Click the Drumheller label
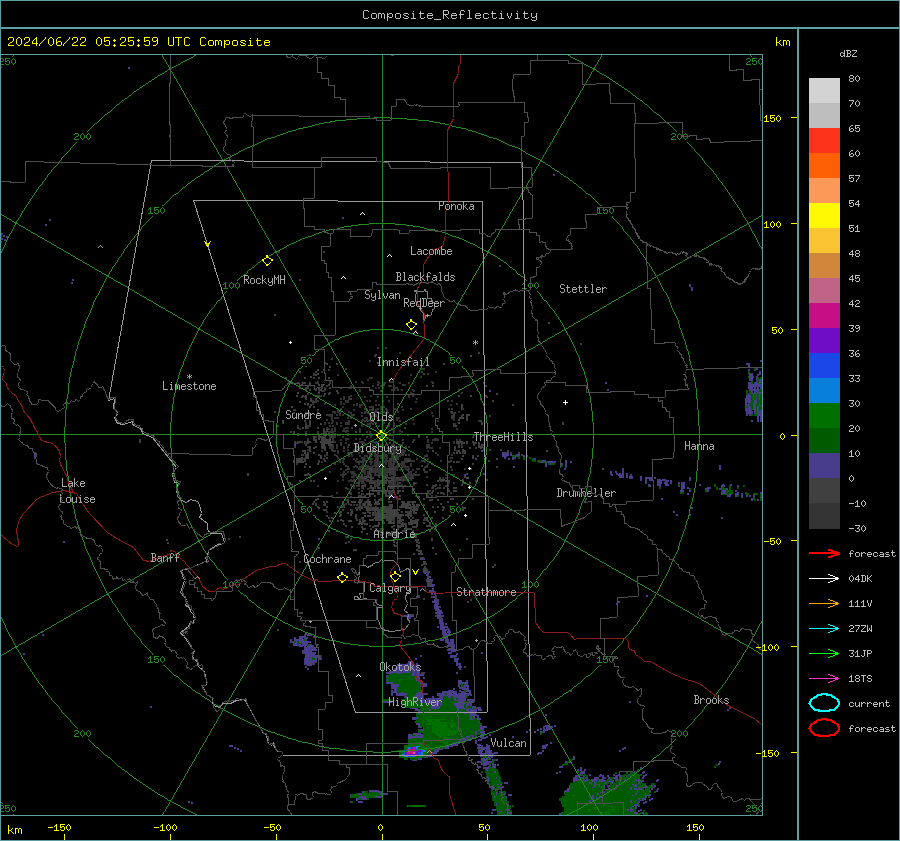The height and width of the screenshot is (841, 900). click(x=586, y=493)
